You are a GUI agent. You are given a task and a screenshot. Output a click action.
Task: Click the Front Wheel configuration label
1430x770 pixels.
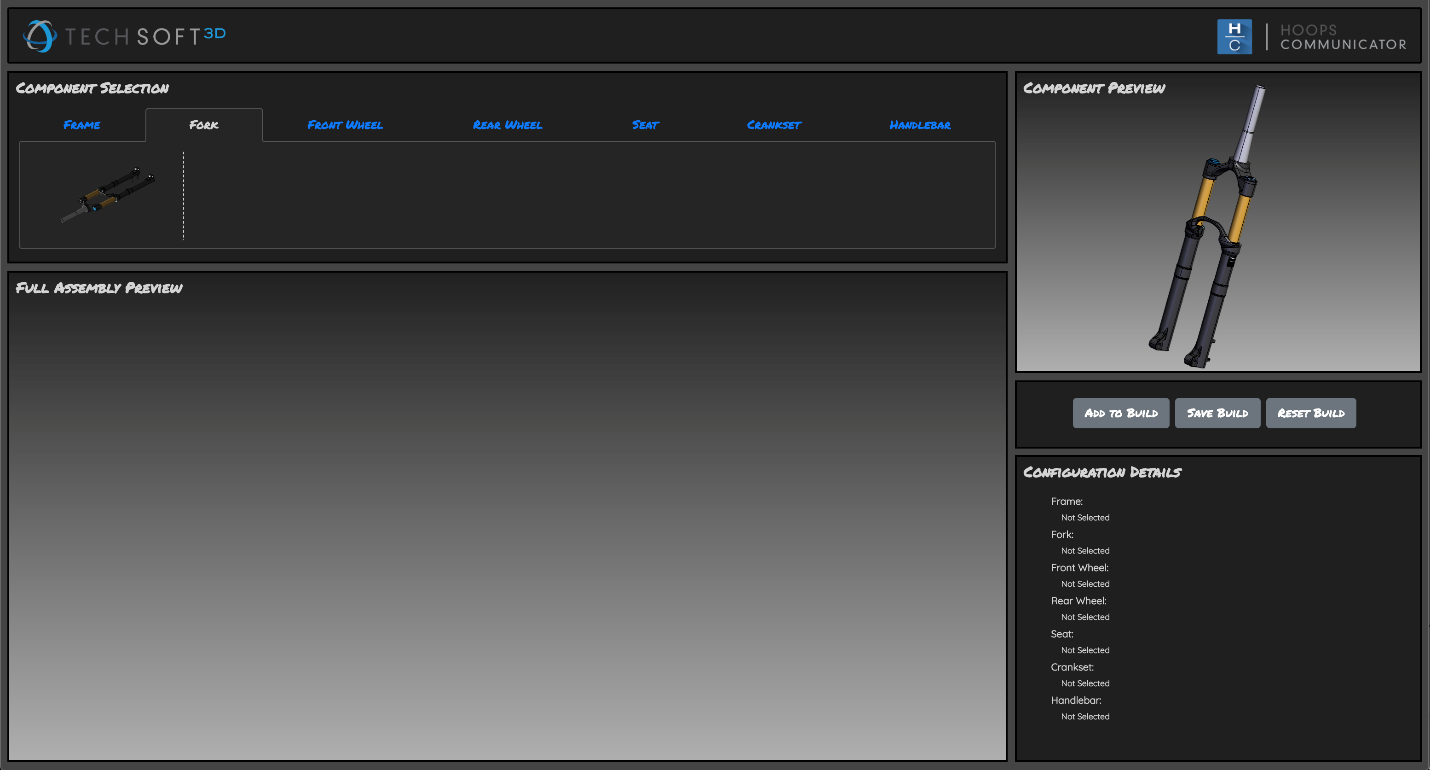click(1079, 568)
